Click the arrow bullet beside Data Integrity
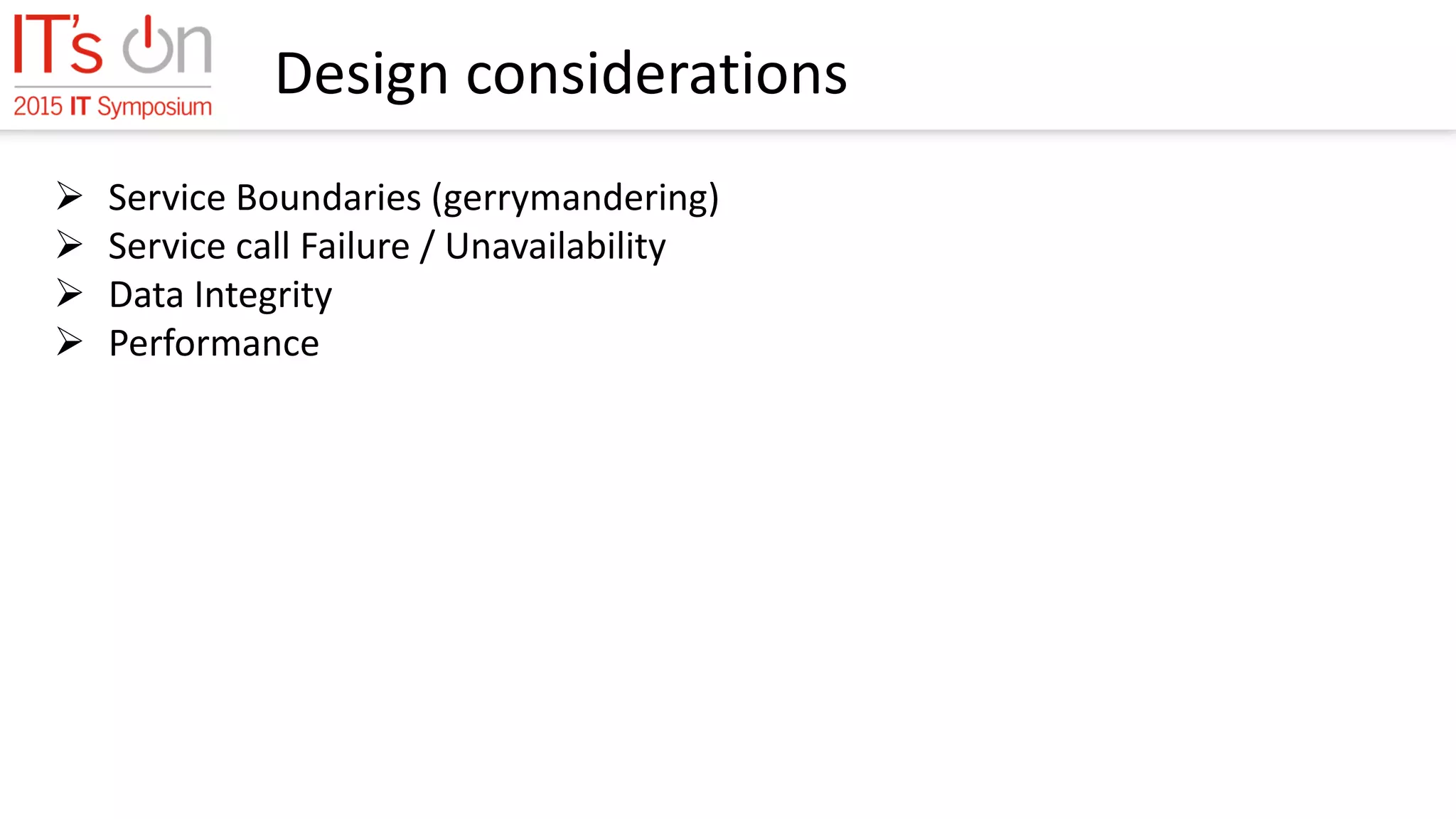 70,293
